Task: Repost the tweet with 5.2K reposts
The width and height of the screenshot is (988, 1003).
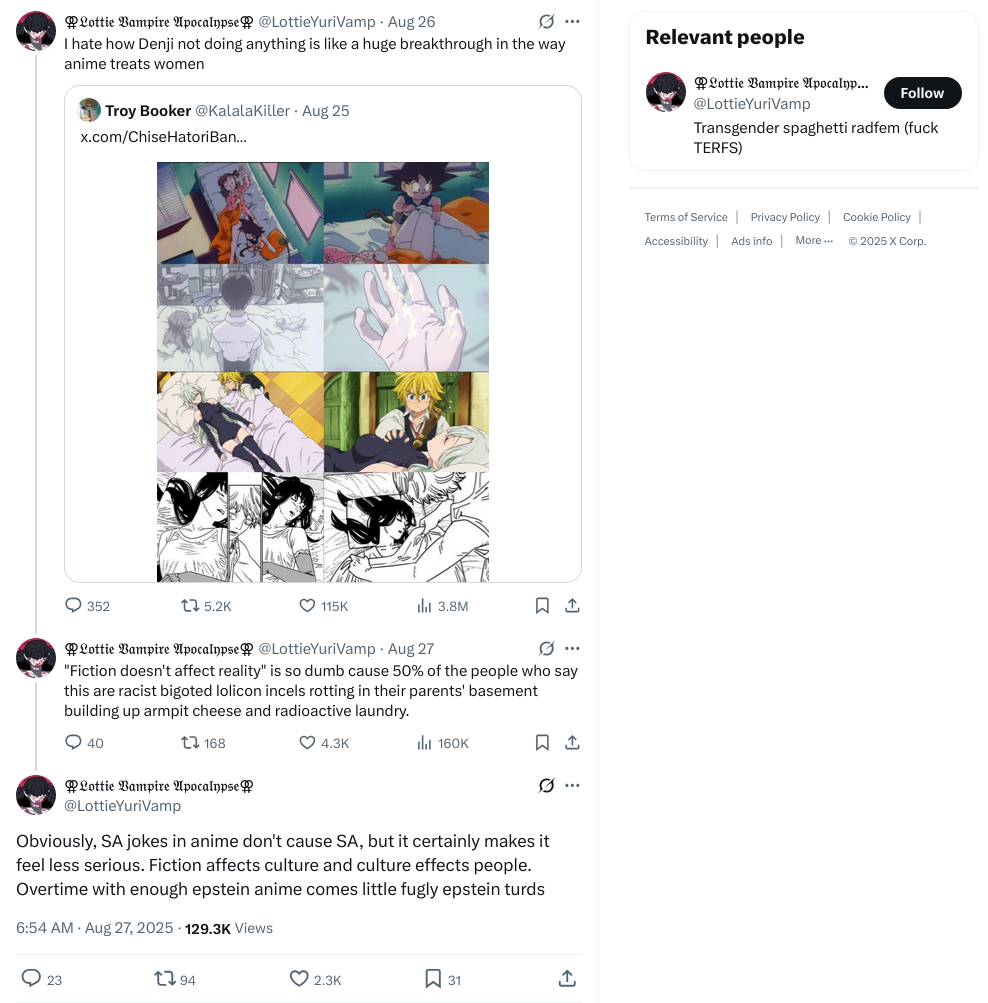Action: 206,606
